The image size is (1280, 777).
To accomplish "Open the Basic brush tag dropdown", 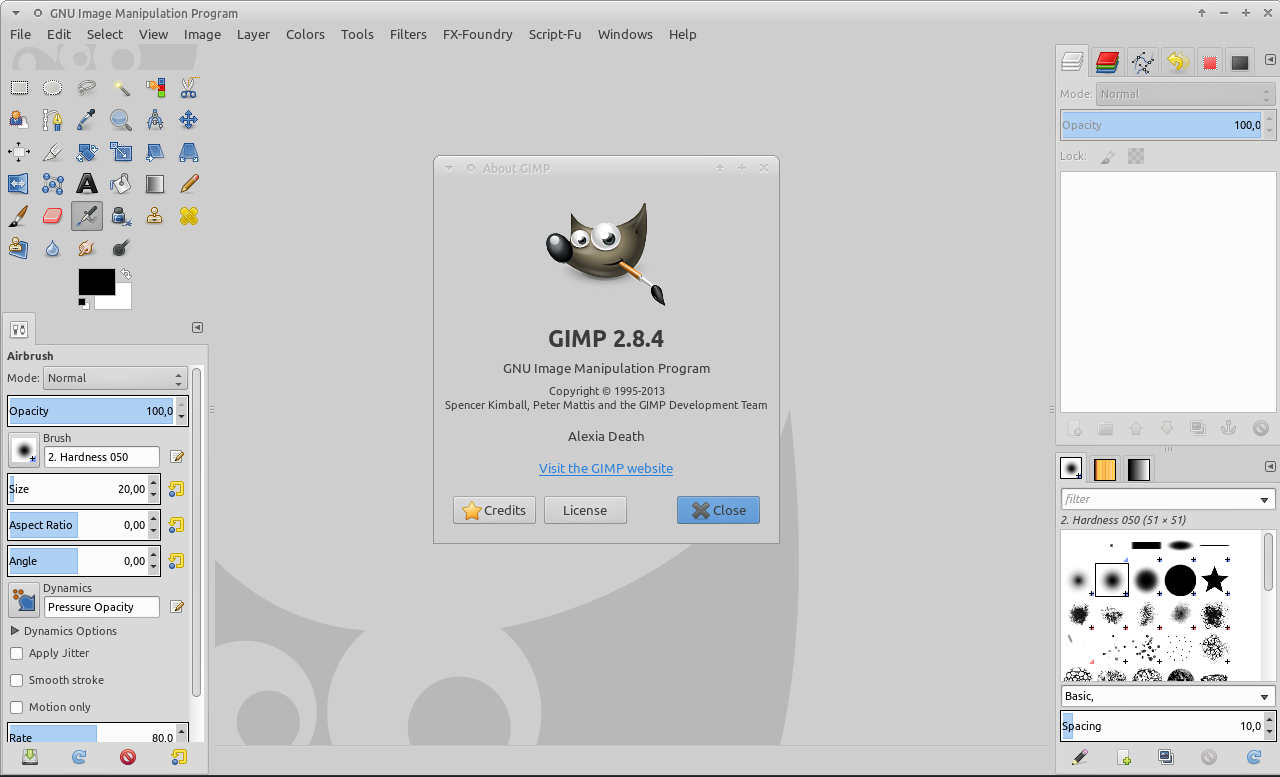I will click(x=1168, y=696).
